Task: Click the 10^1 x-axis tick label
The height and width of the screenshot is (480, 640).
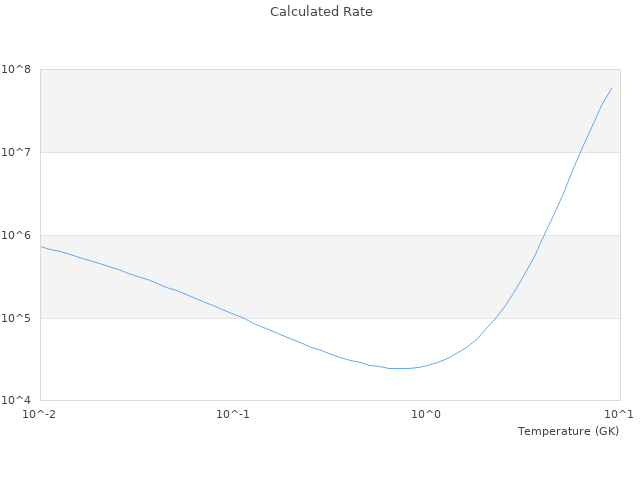Action: [x=619, y=414]
